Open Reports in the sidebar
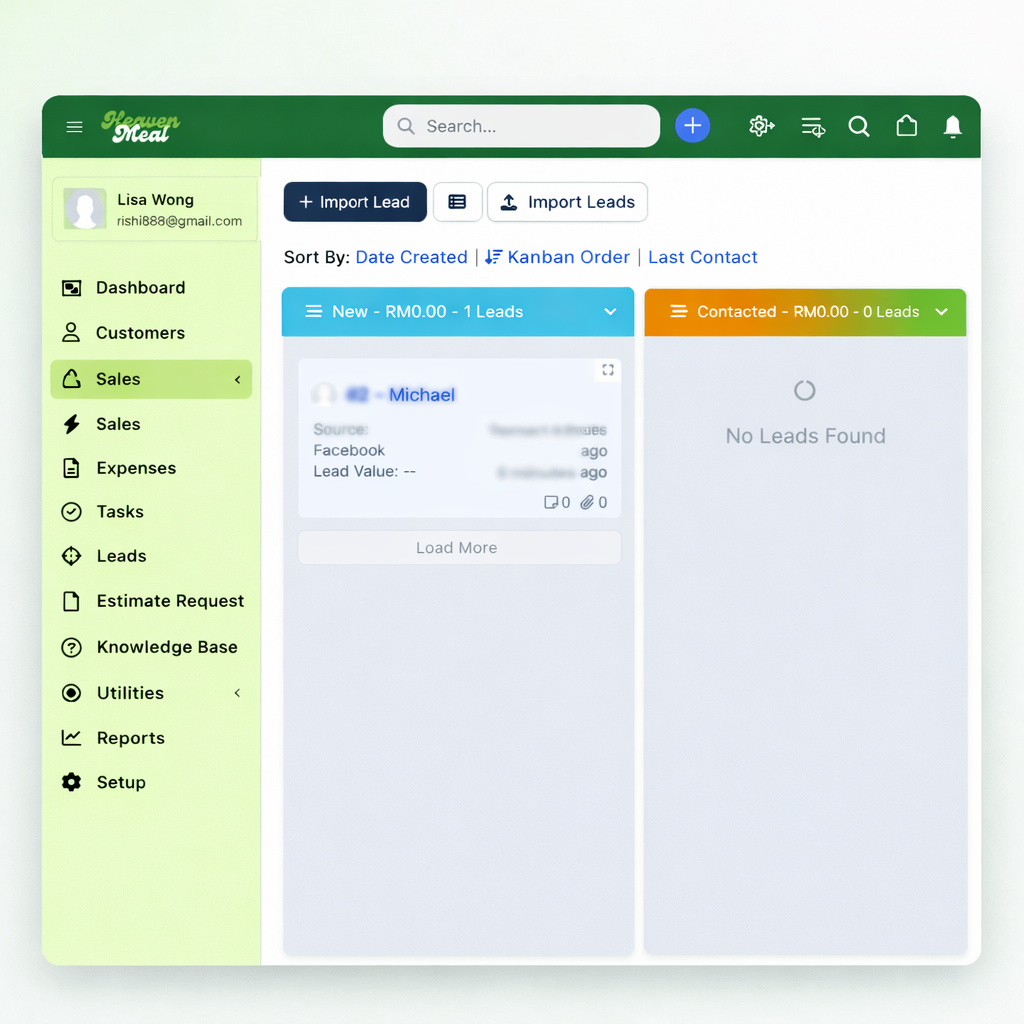1024x1024 pixels. coord(130,738)
